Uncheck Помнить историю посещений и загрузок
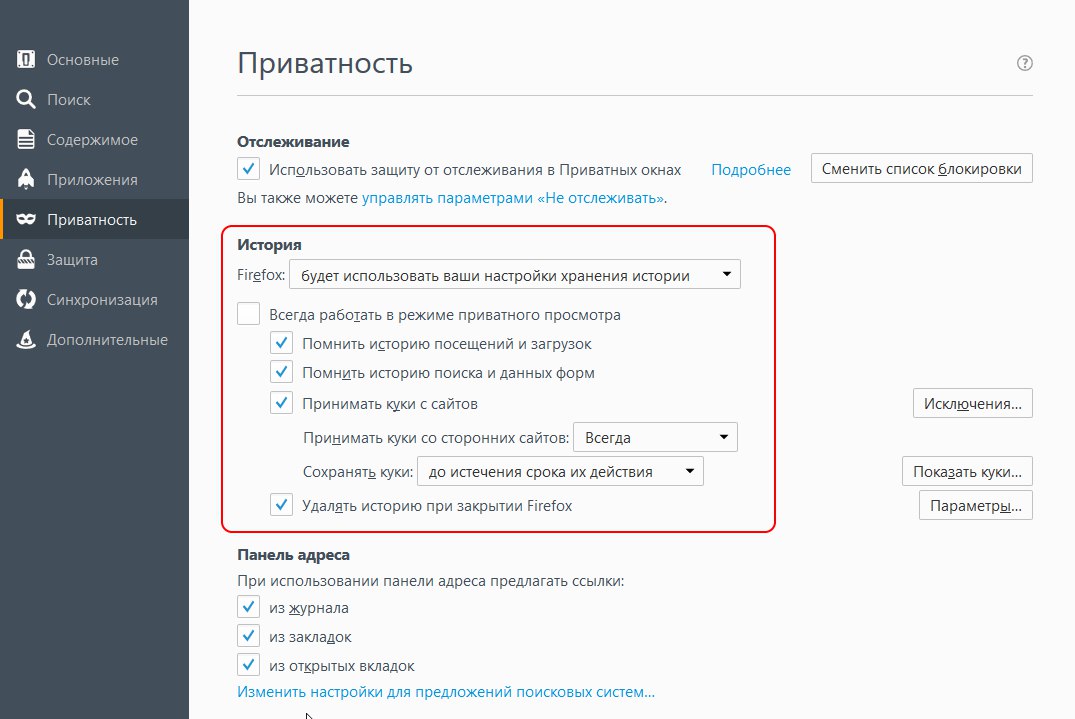 pyautogui.click(x=281, y=343)
